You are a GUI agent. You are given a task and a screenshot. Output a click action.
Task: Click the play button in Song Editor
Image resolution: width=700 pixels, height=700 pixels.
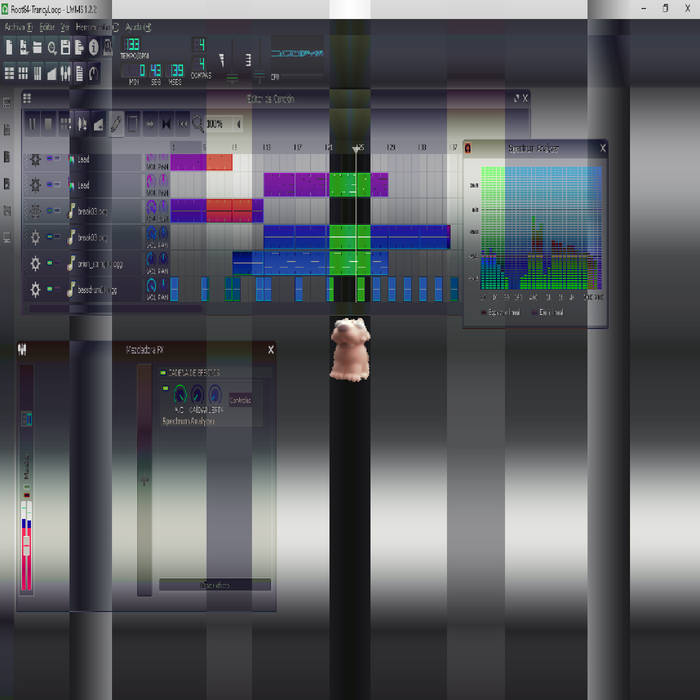32,124
